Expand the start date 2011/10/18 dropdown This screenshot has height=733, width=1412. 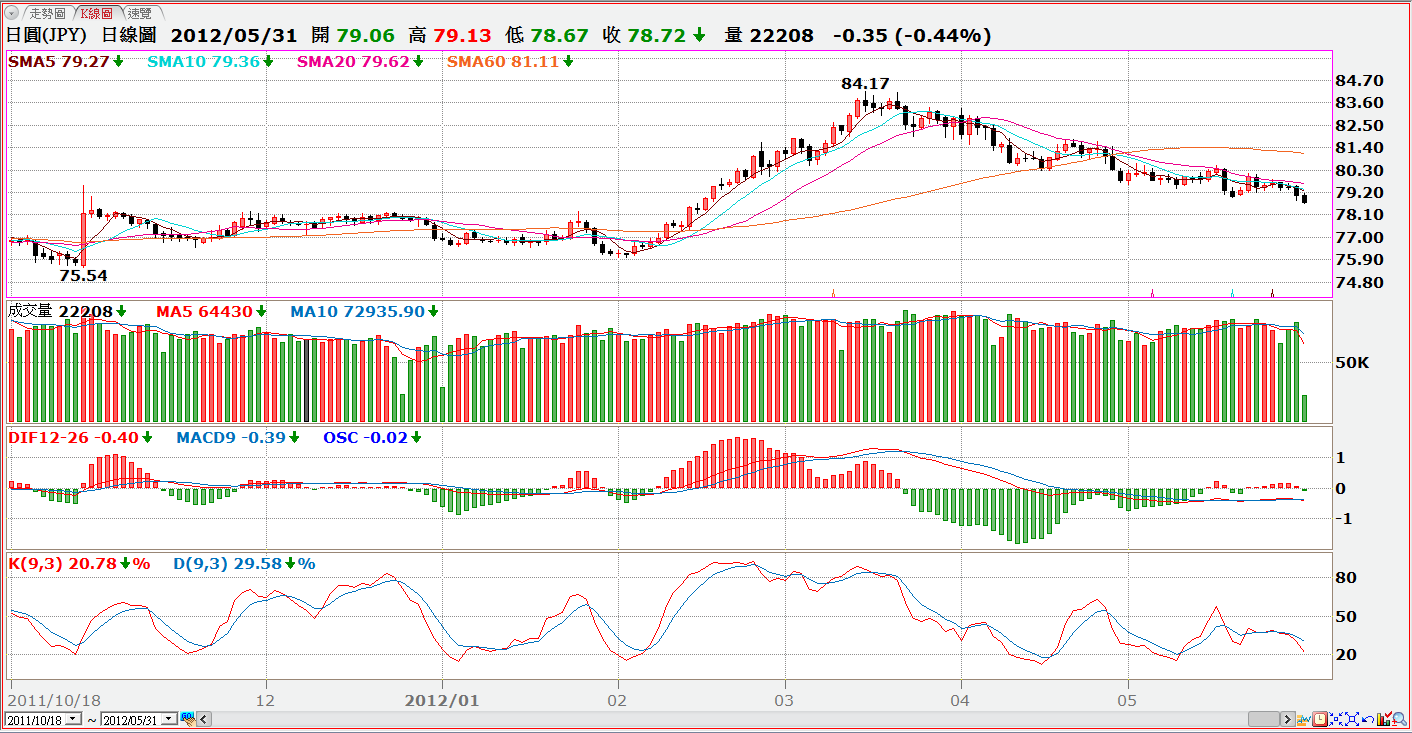coord(73,719)
